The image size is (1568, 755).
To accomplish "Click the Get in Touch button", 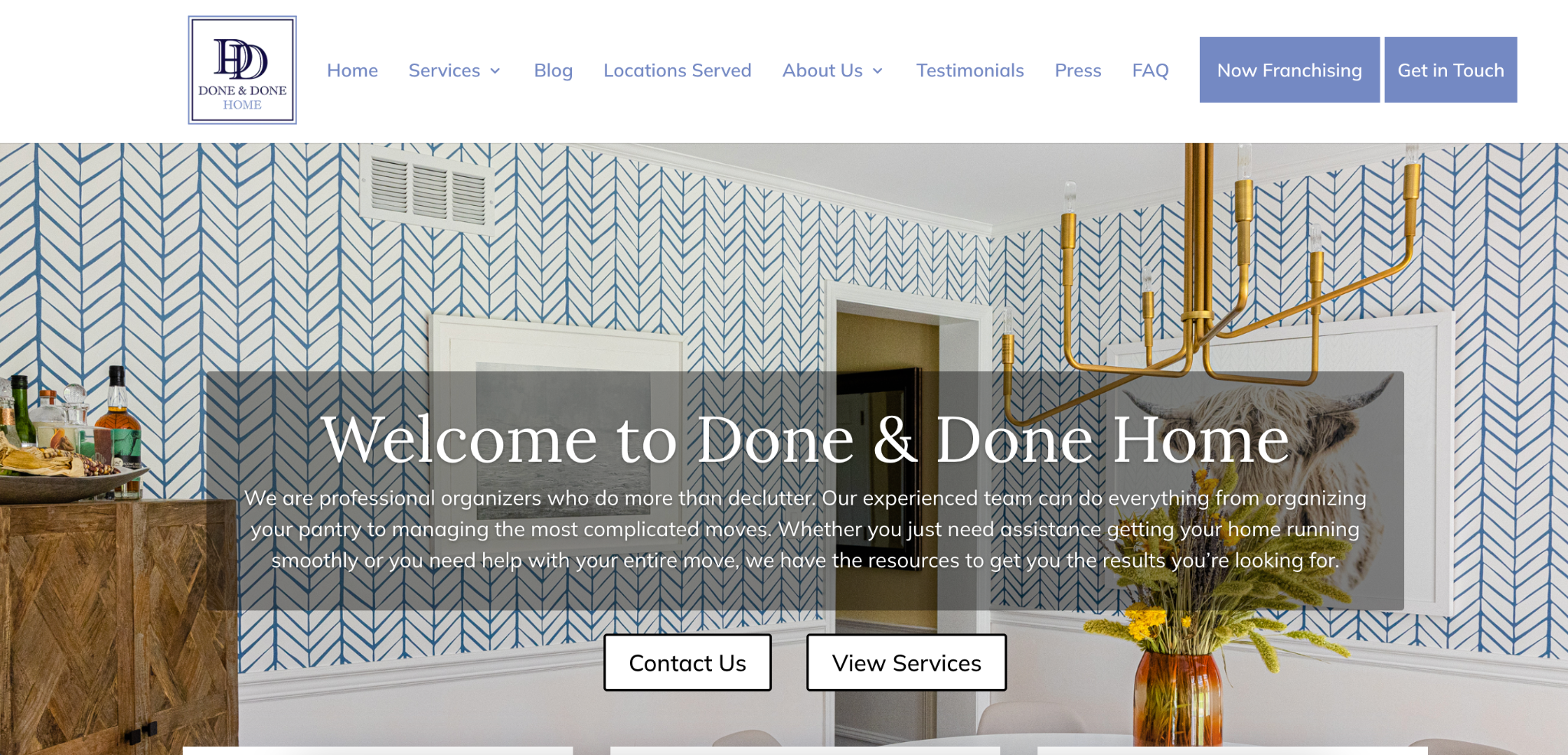I will pyautogui.click(x=1451, y=70).
